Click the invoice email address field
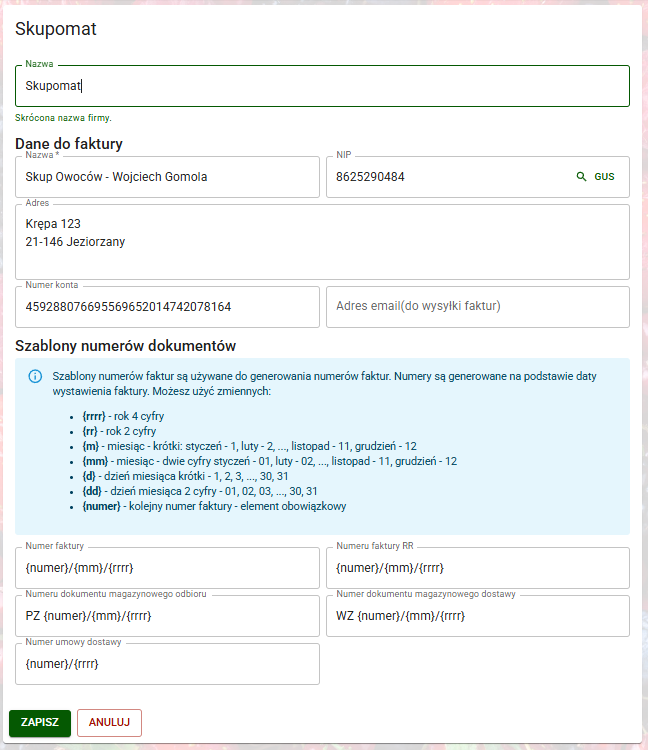Screen dimensions: 648x750 click(x=478, y=307)
